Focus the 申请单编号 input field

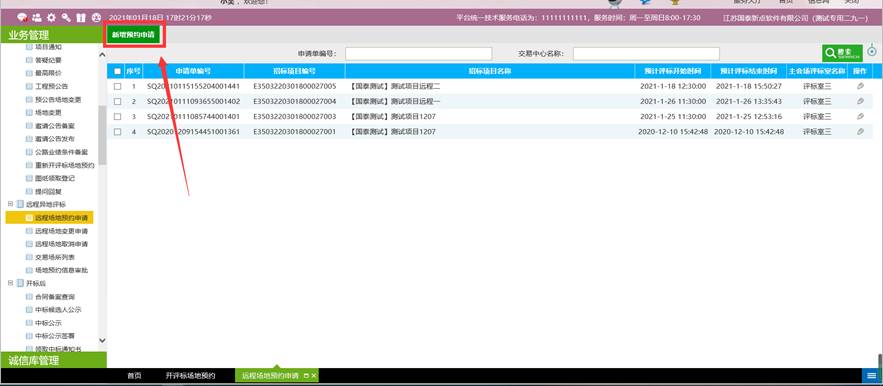[x=418, y=54]
